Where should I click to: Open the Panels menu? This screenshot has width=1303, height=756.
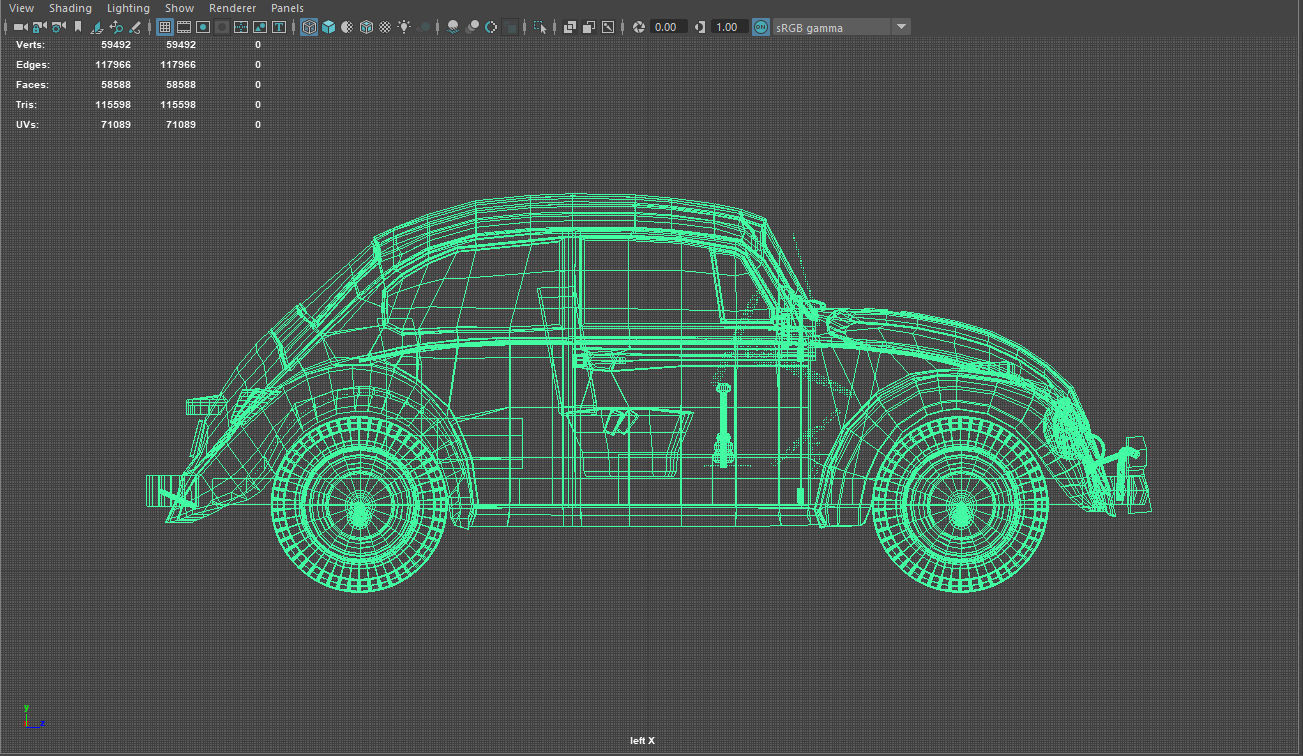tap(287, 8)
